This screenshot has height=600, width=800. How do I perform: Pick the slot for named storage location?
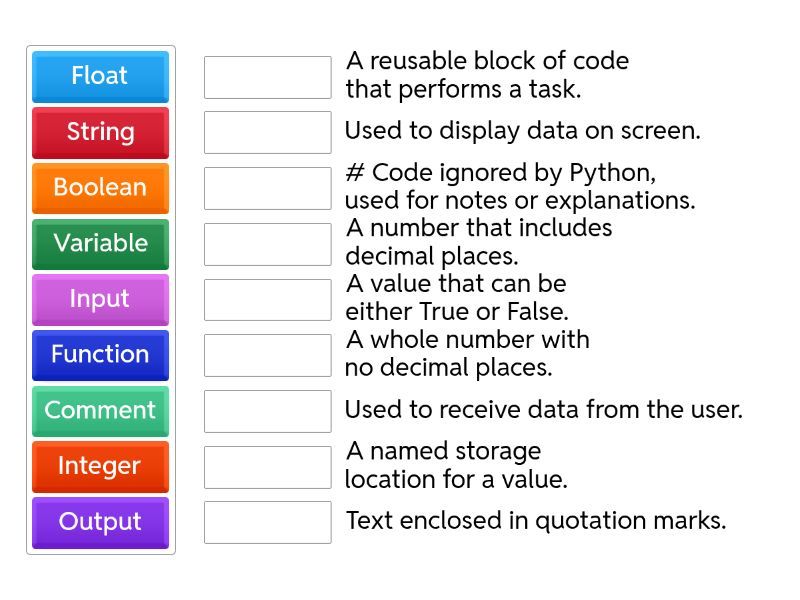point(267,466)
